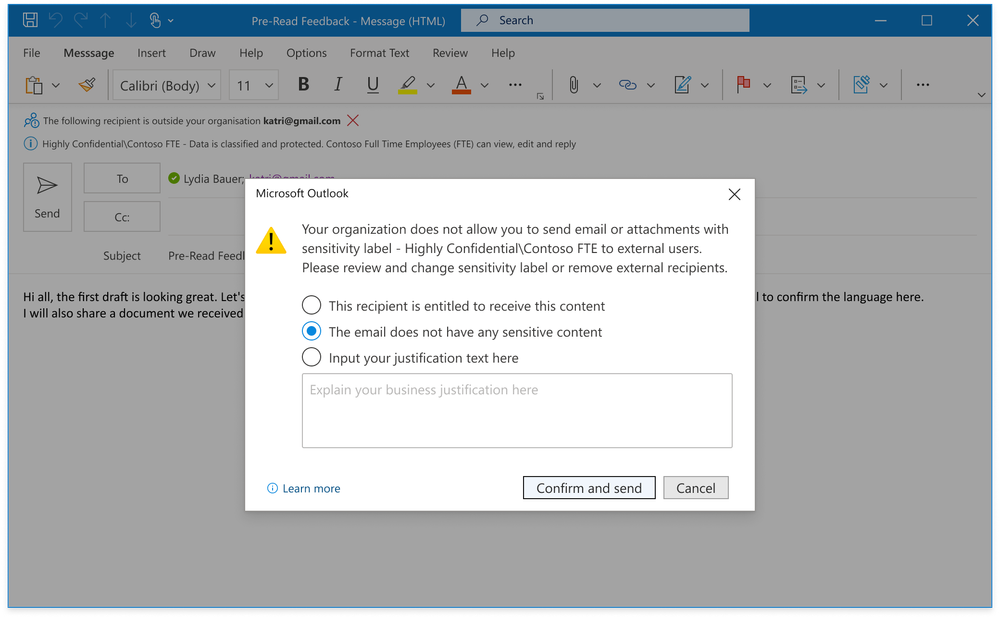Click the Attach File paperclip icon
The image size is (999, 618).
[573, 85]
